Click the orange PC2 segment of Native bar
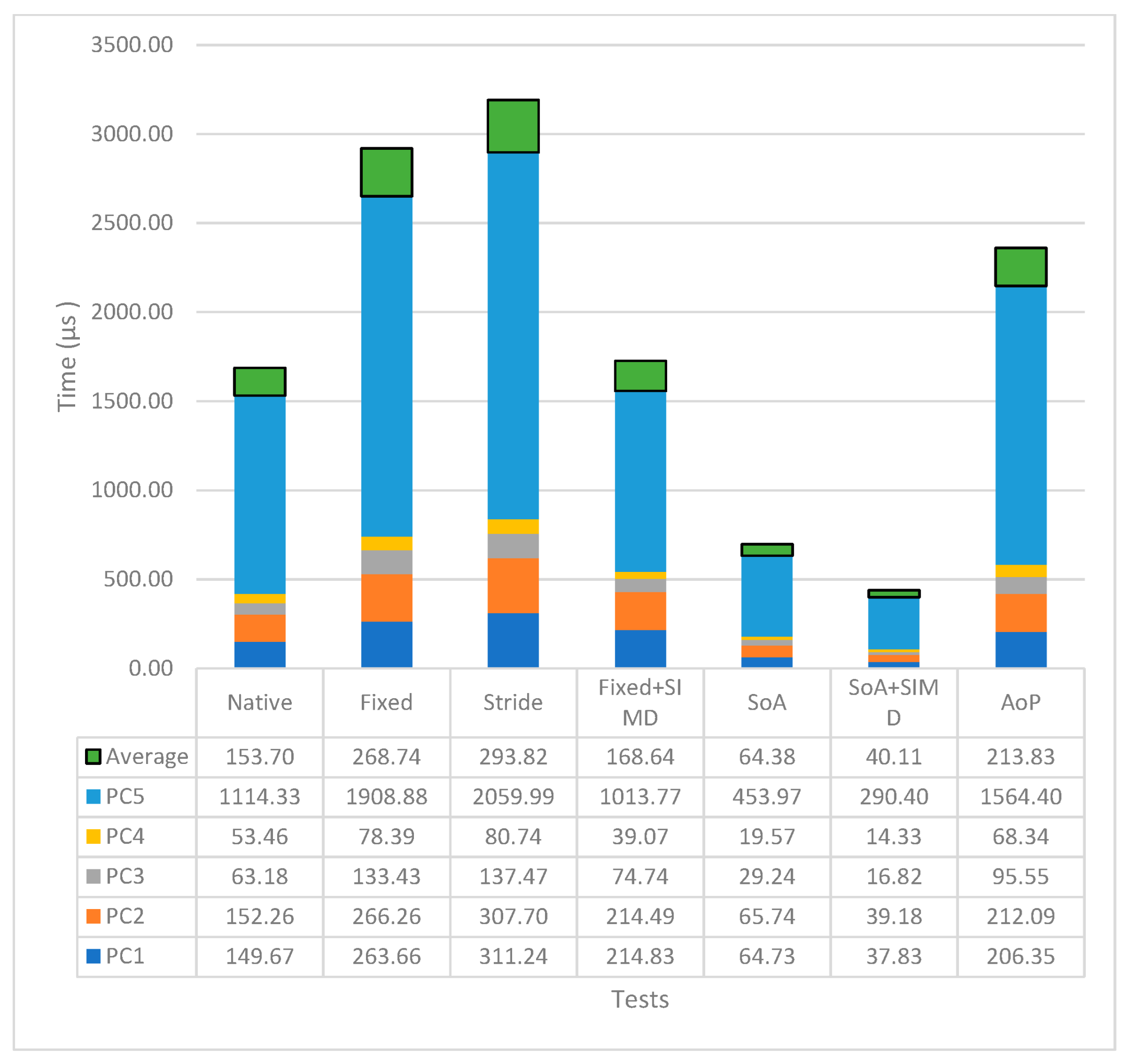The width and height of the screenshot is (1128, 1064). pos(260,628)
